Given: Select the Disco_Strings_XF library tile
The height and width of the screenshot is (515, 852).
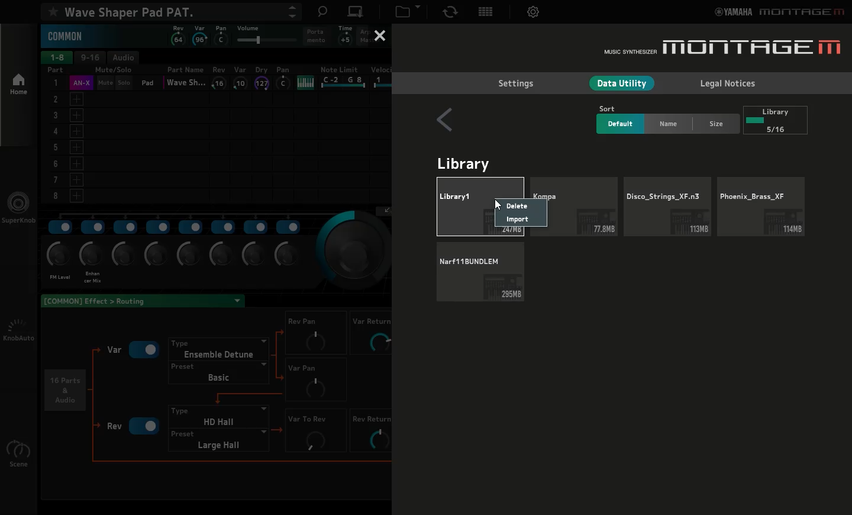Looking at the screenshot, I should click(x=667, y=207).
